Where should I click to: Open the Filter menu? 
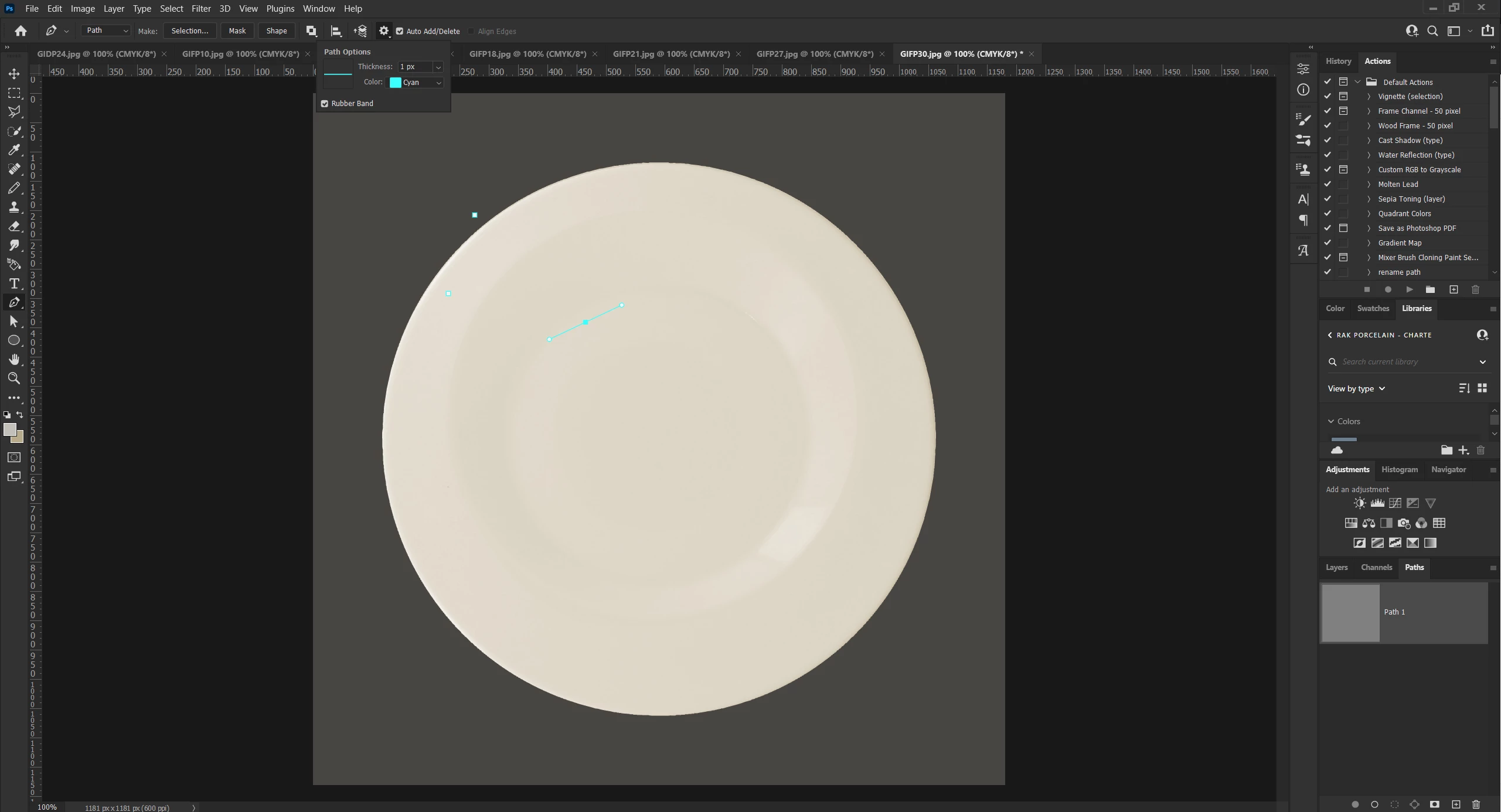[x=201, y=9]
